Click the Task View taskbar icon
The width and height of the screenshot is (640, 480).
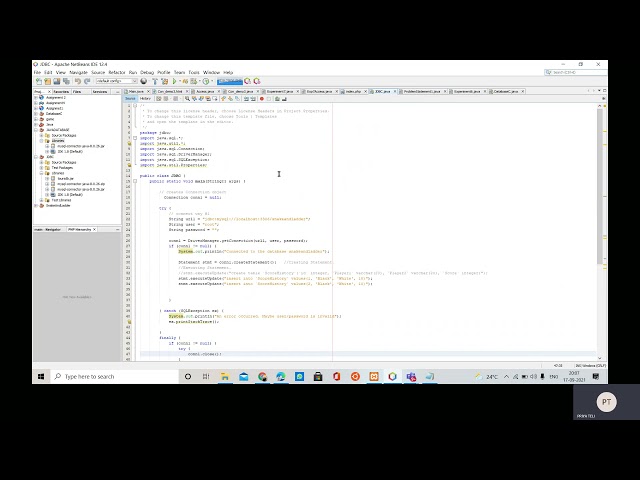pos(206,376)
